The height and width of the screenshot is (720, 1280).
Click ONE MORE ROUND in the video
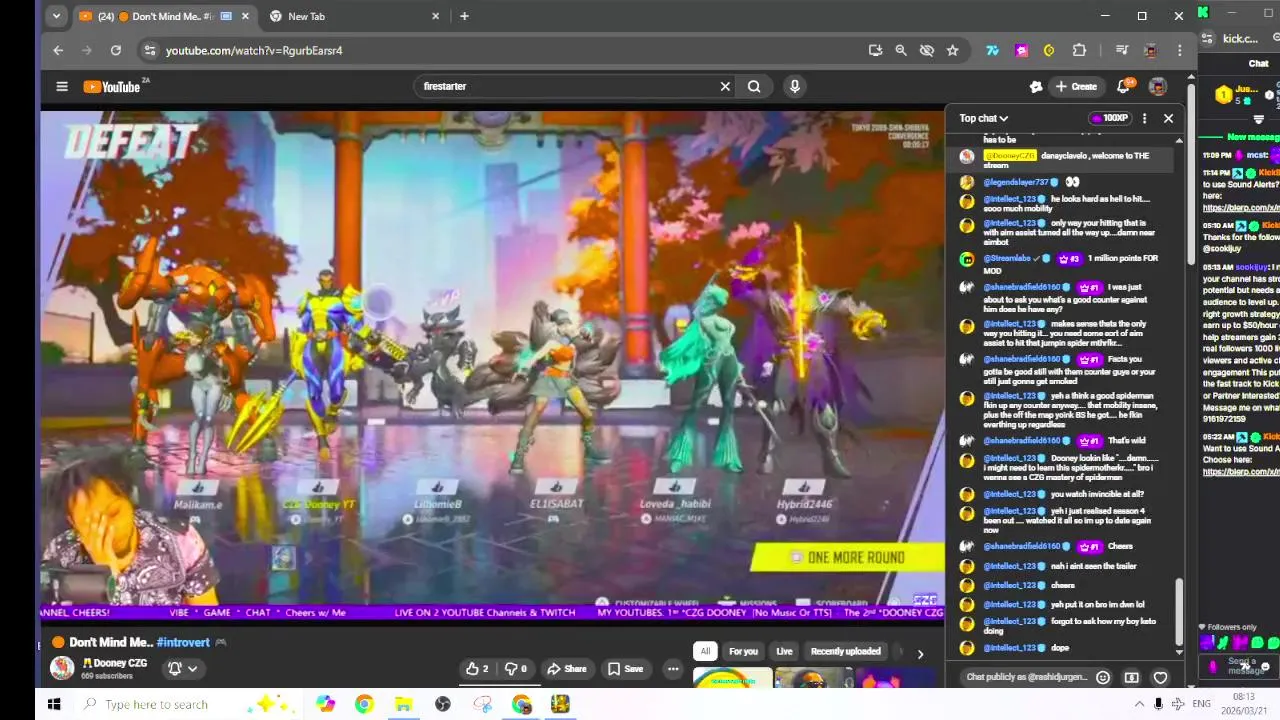[848, 558]
